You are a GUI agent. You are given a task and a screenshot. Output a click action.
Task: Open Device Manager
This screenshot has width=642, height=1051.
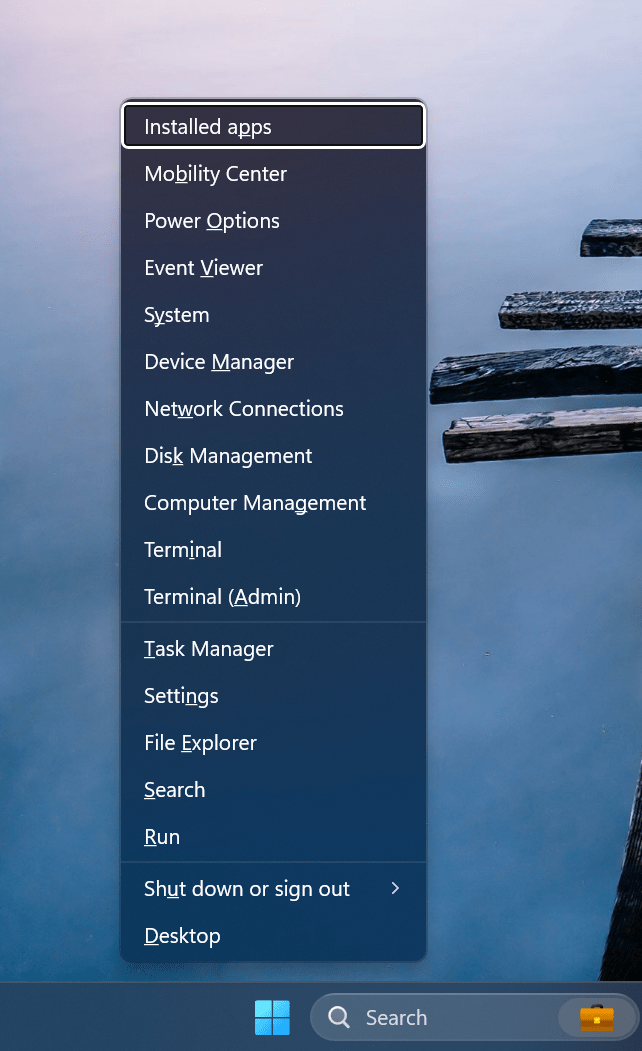tap(219, 362)
